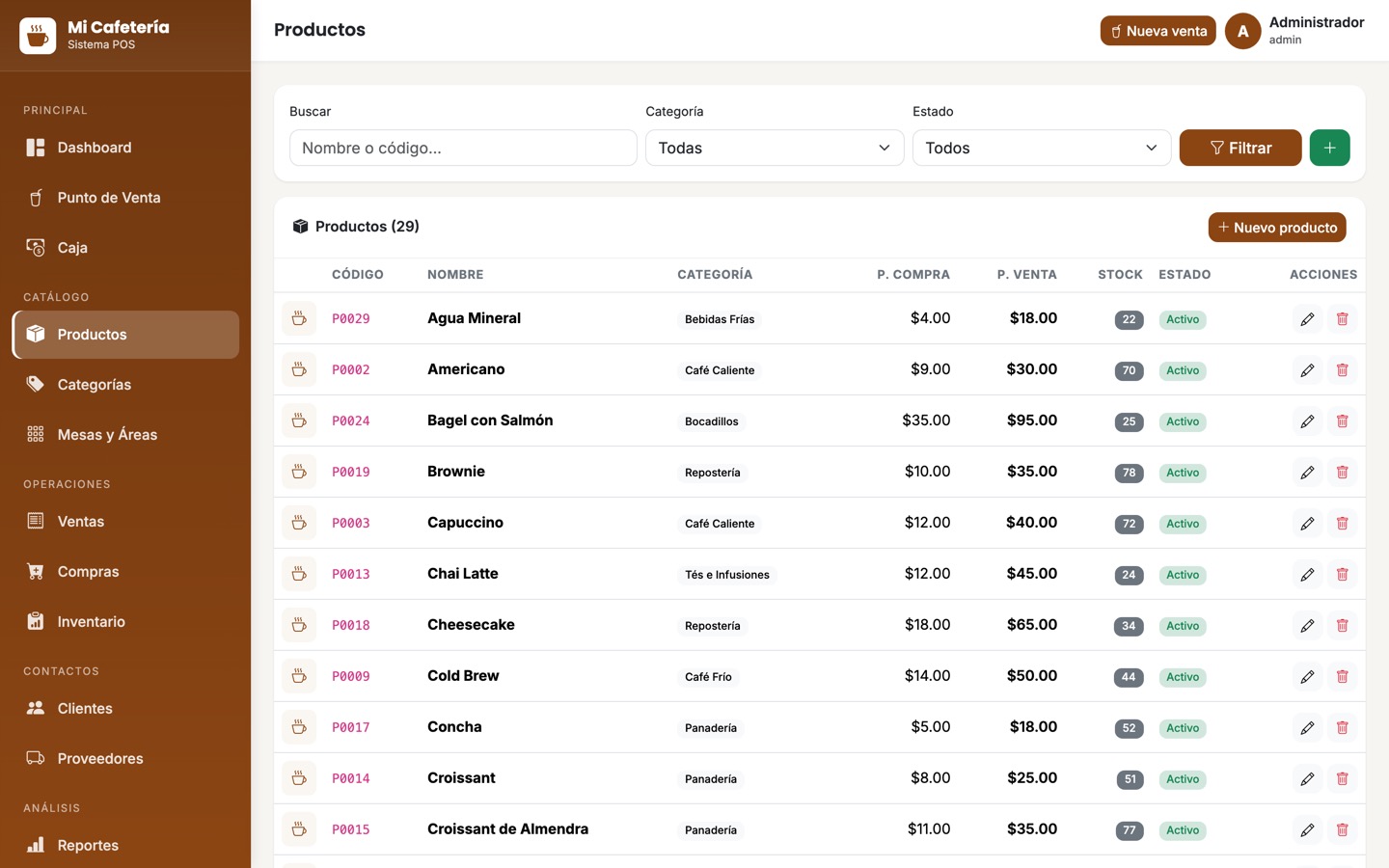Screen dimensions: 1389x868
Task: Click the Mi Cafetería coffee cup logo
Action: (x=38, y=36)
